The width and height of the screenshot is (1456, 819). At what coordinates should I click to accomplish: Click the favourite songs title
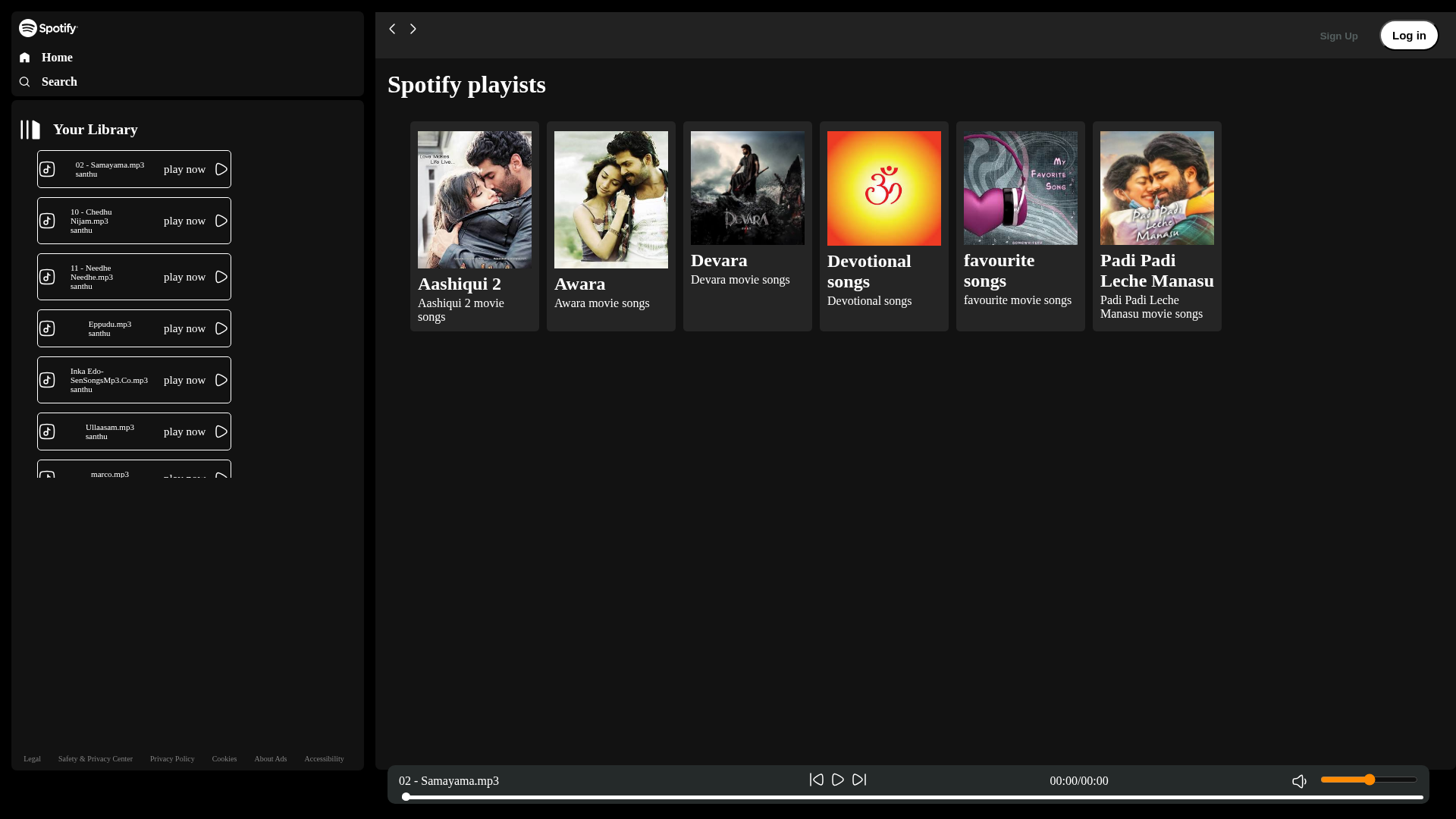999,271
